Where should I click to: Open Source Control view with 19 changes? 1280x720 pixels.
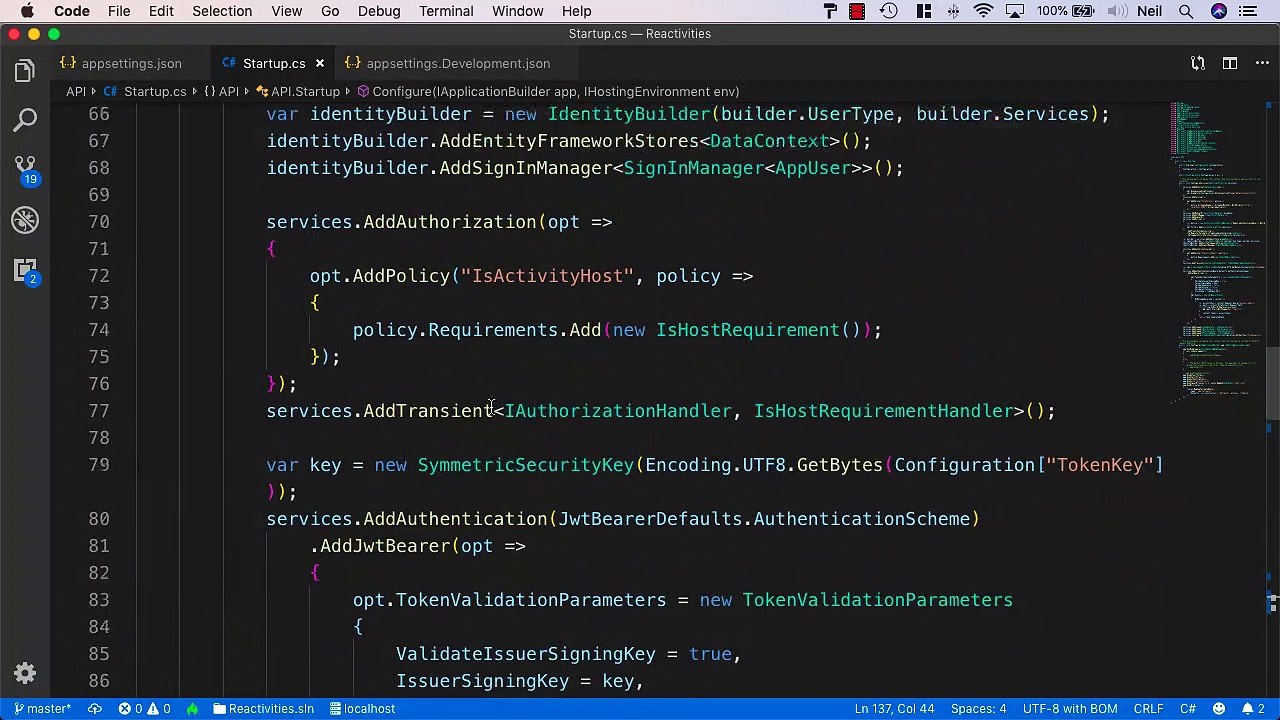pyautogui.click(x=25, y=170)
